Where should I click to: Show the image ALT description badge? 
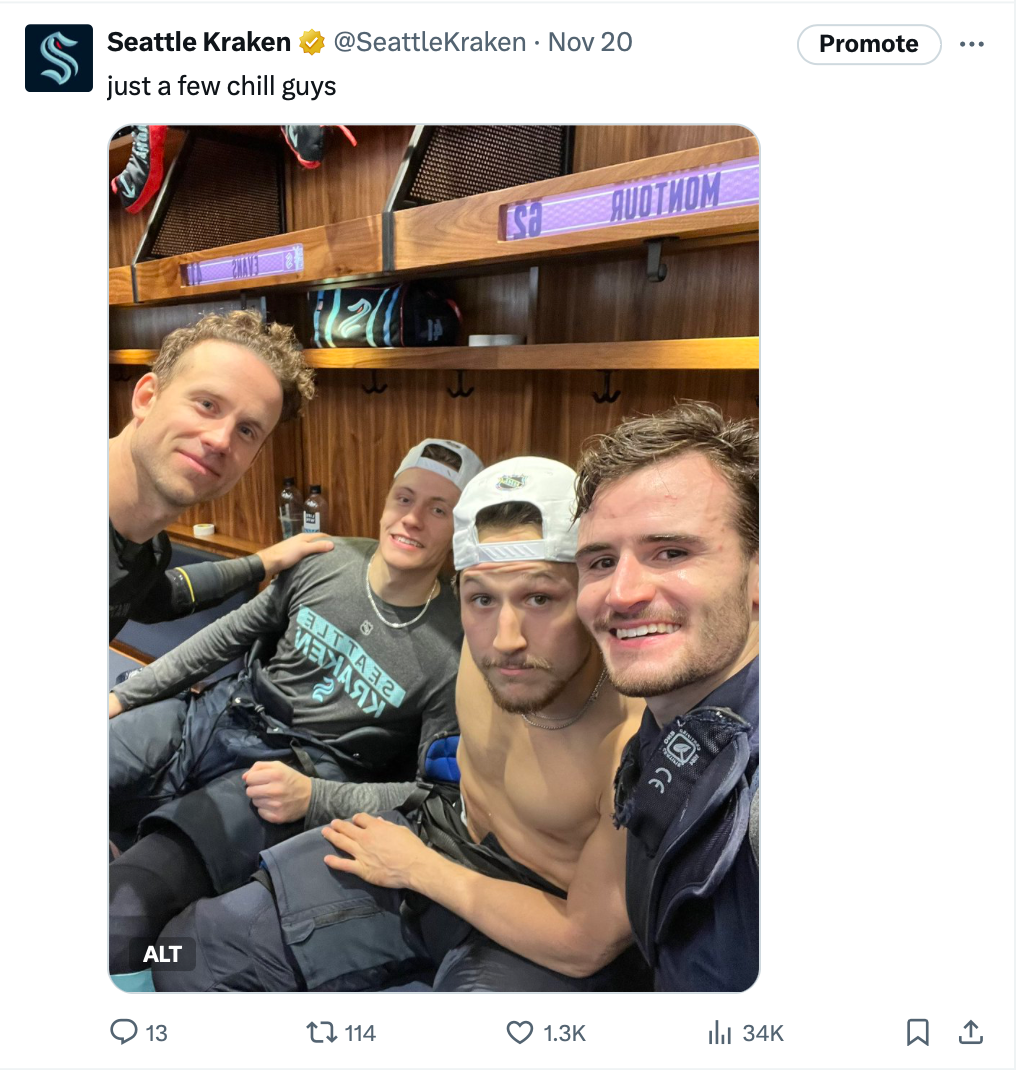tap(162, 953)
